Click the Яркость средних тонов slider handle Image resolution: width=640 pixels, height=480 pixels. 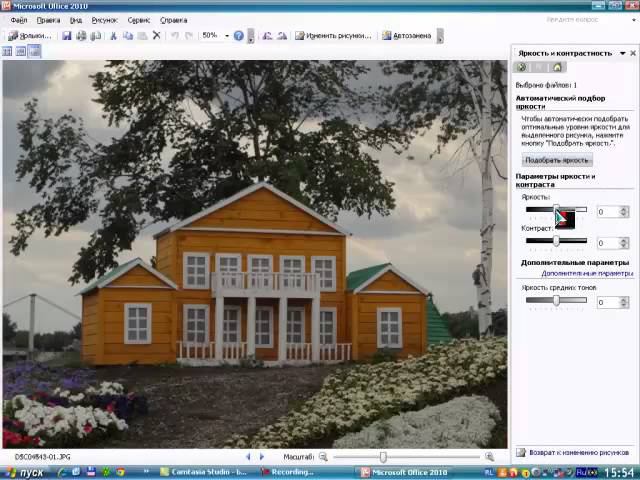(x=556, y=300)
